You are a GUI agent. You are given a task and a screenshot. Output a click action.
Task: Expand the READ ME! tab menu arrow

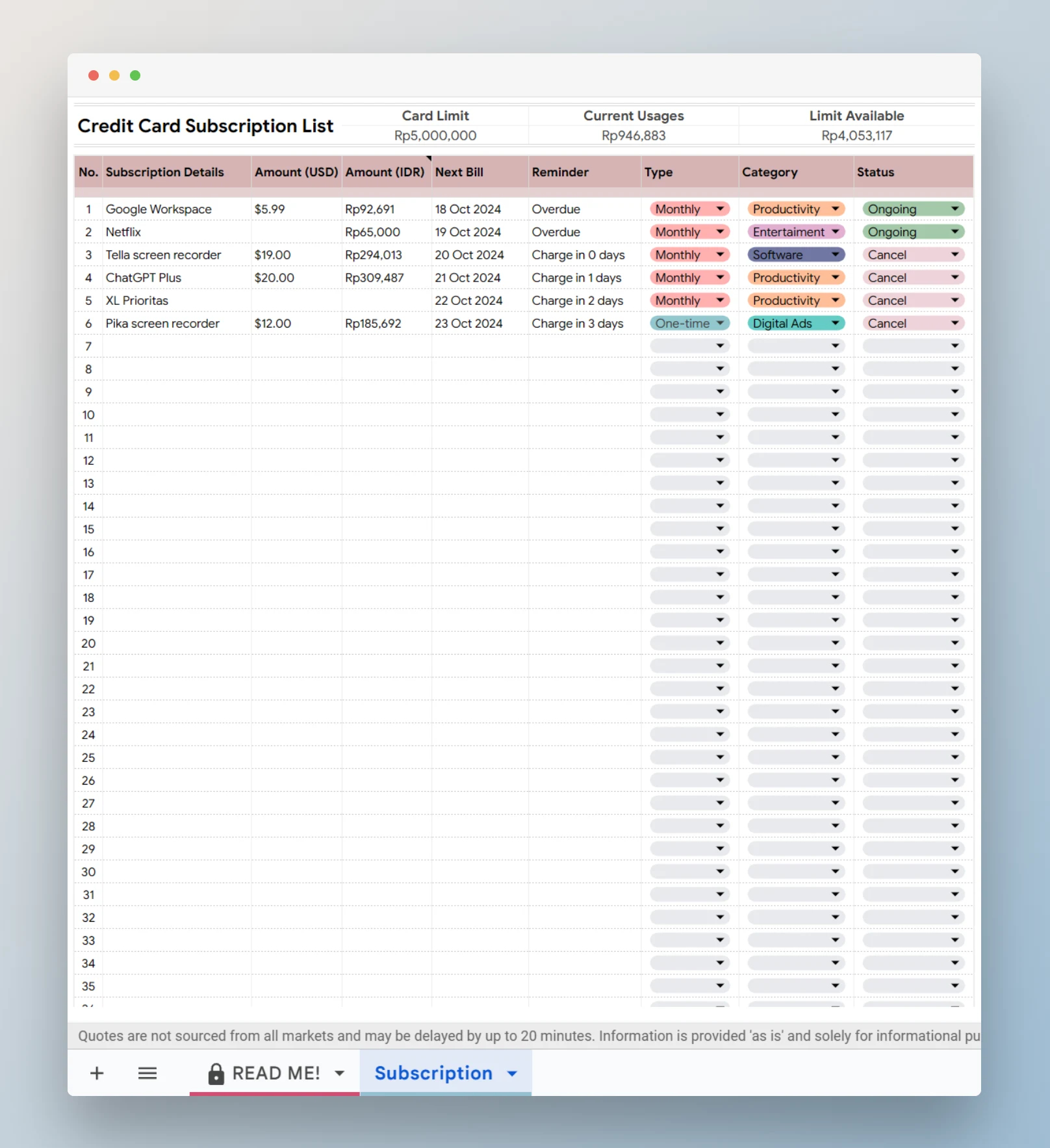(339, 1073)
